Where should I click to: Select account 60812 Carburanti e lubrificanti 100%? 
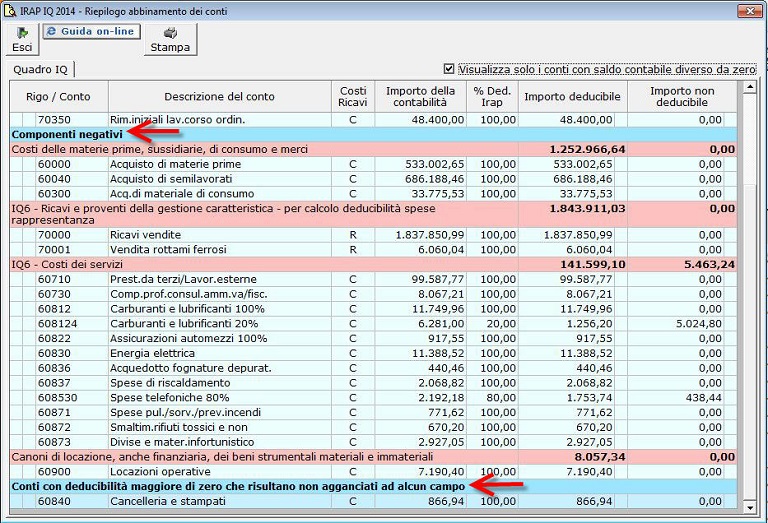tap(373, 309)
